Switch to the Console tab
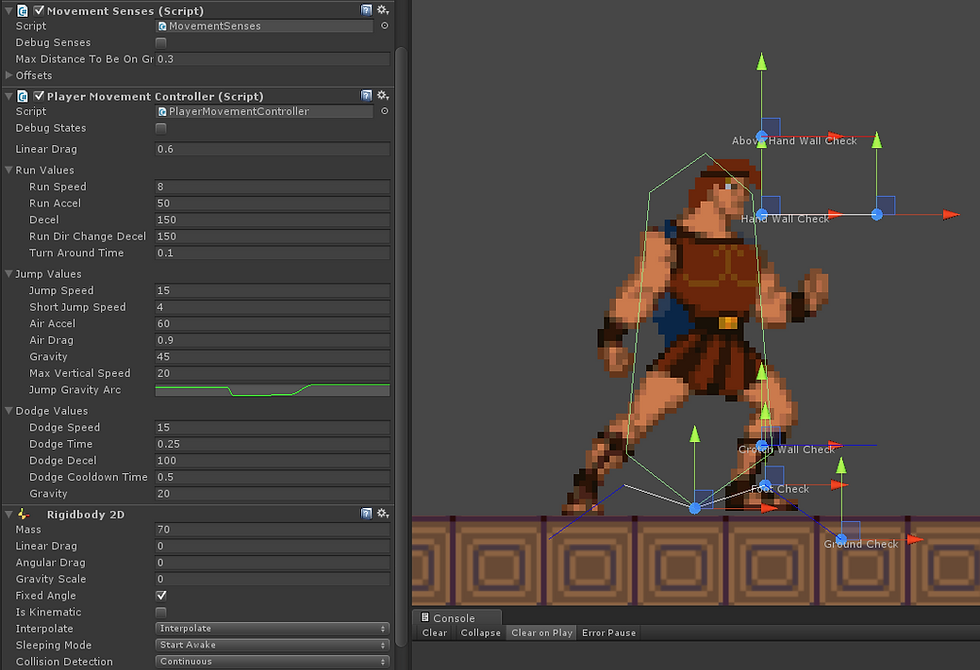The image size is (980, 670). tap(457, 618)
